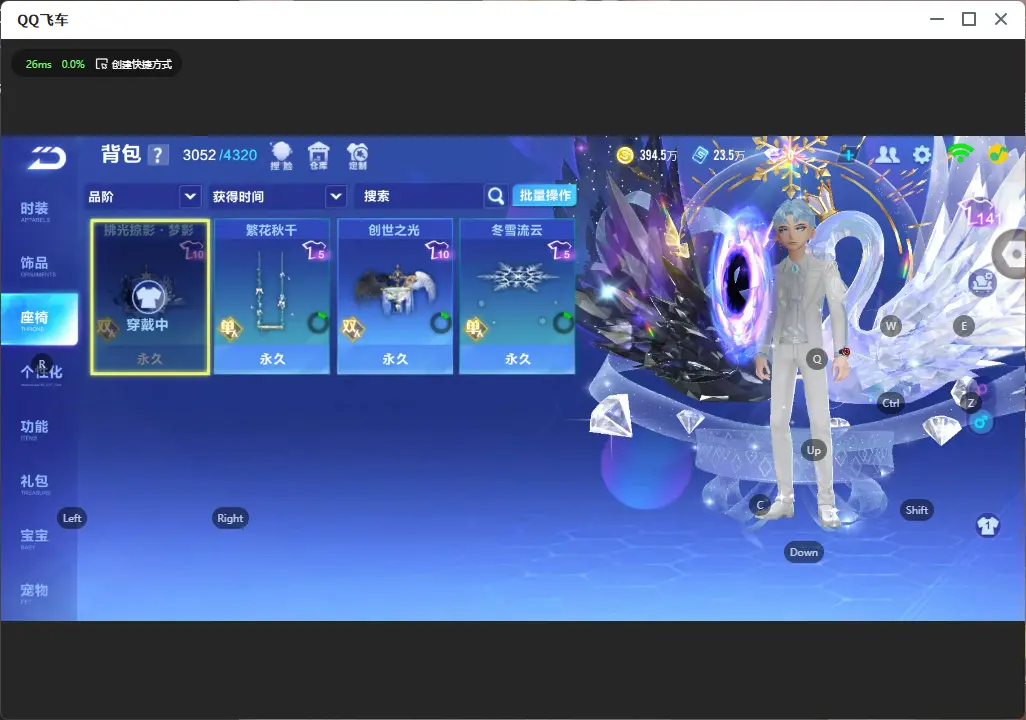Click the Q key overlay button

pos(817,359)
